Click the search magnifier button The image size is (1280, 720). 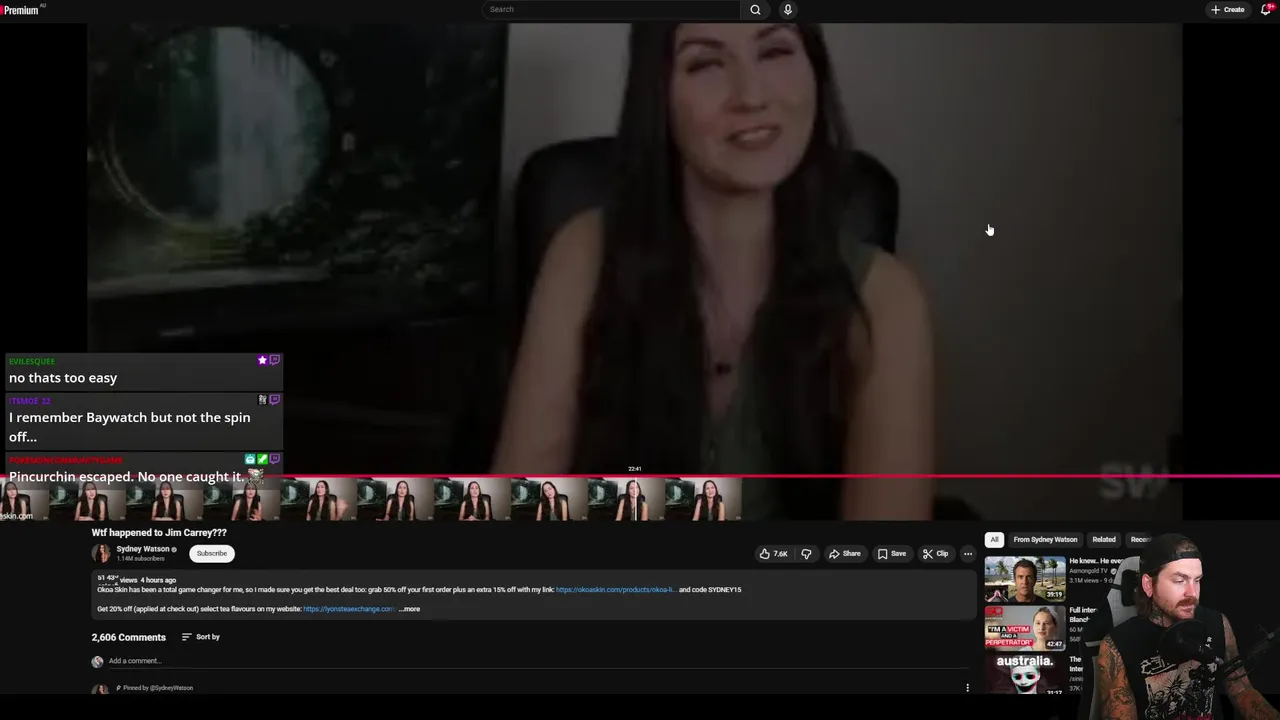pos(755,10)
